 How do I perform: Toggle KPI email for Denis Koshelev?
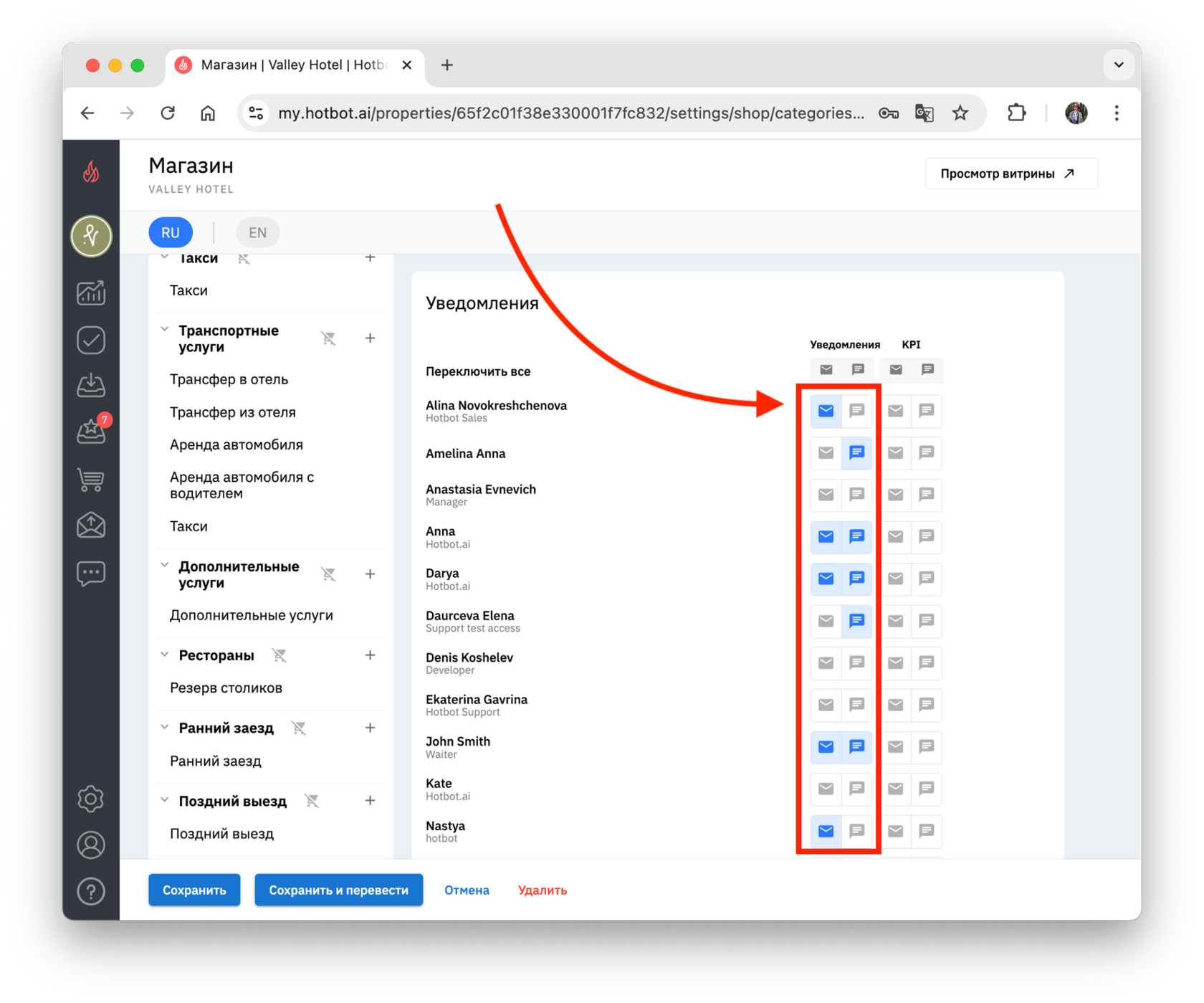896,663
